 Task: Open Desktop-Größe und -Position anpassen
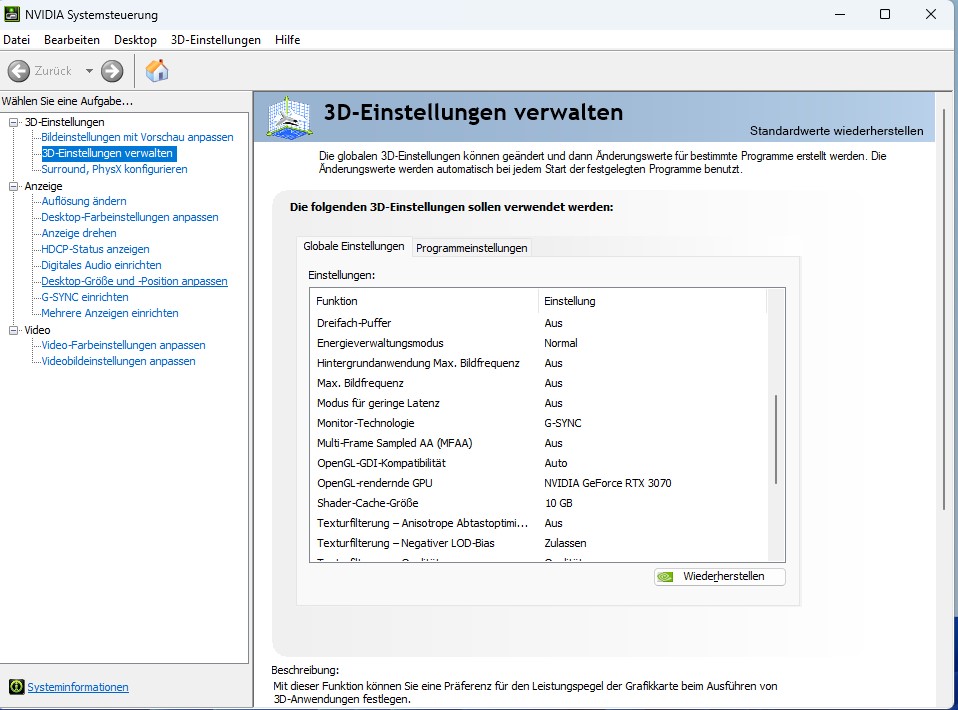[134, 281]
